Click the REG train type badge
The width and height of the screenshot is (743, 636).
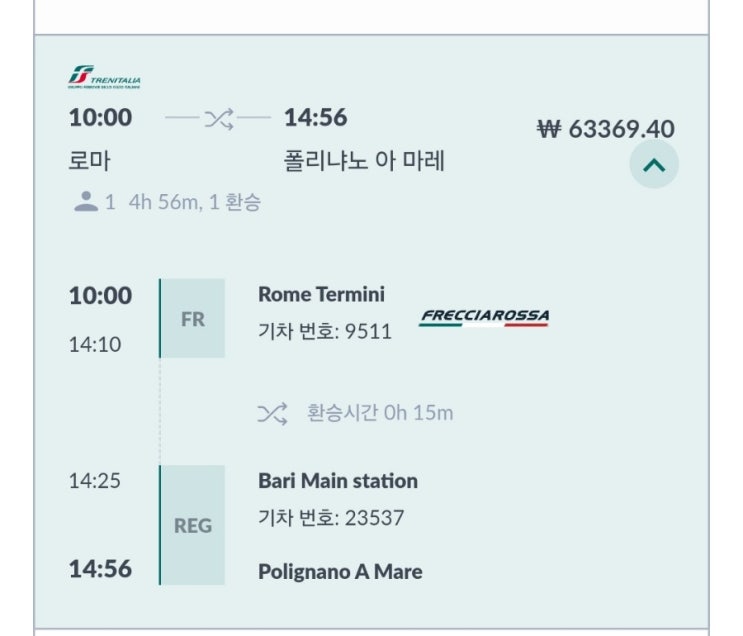point(193,525)
